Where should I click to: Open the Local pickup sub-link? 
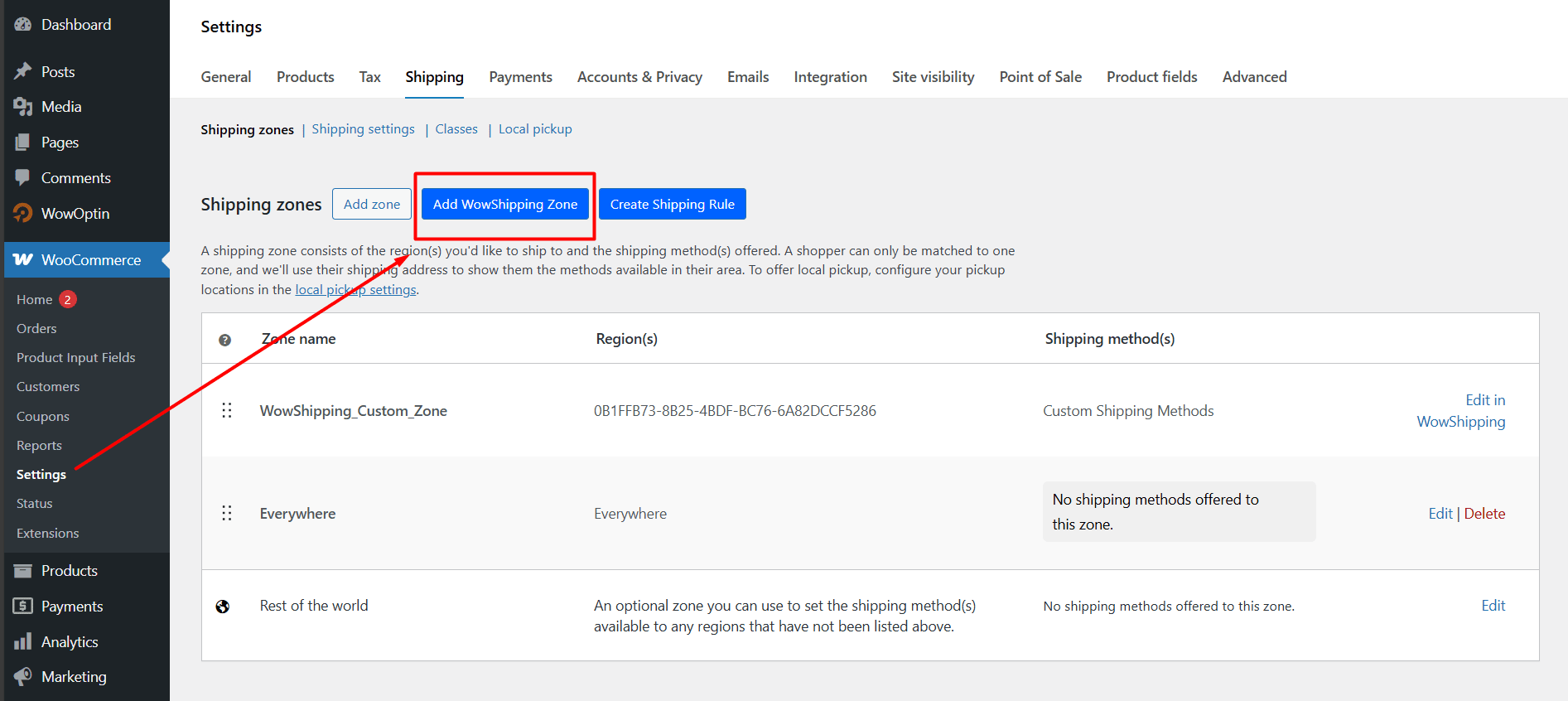(535, 129)
